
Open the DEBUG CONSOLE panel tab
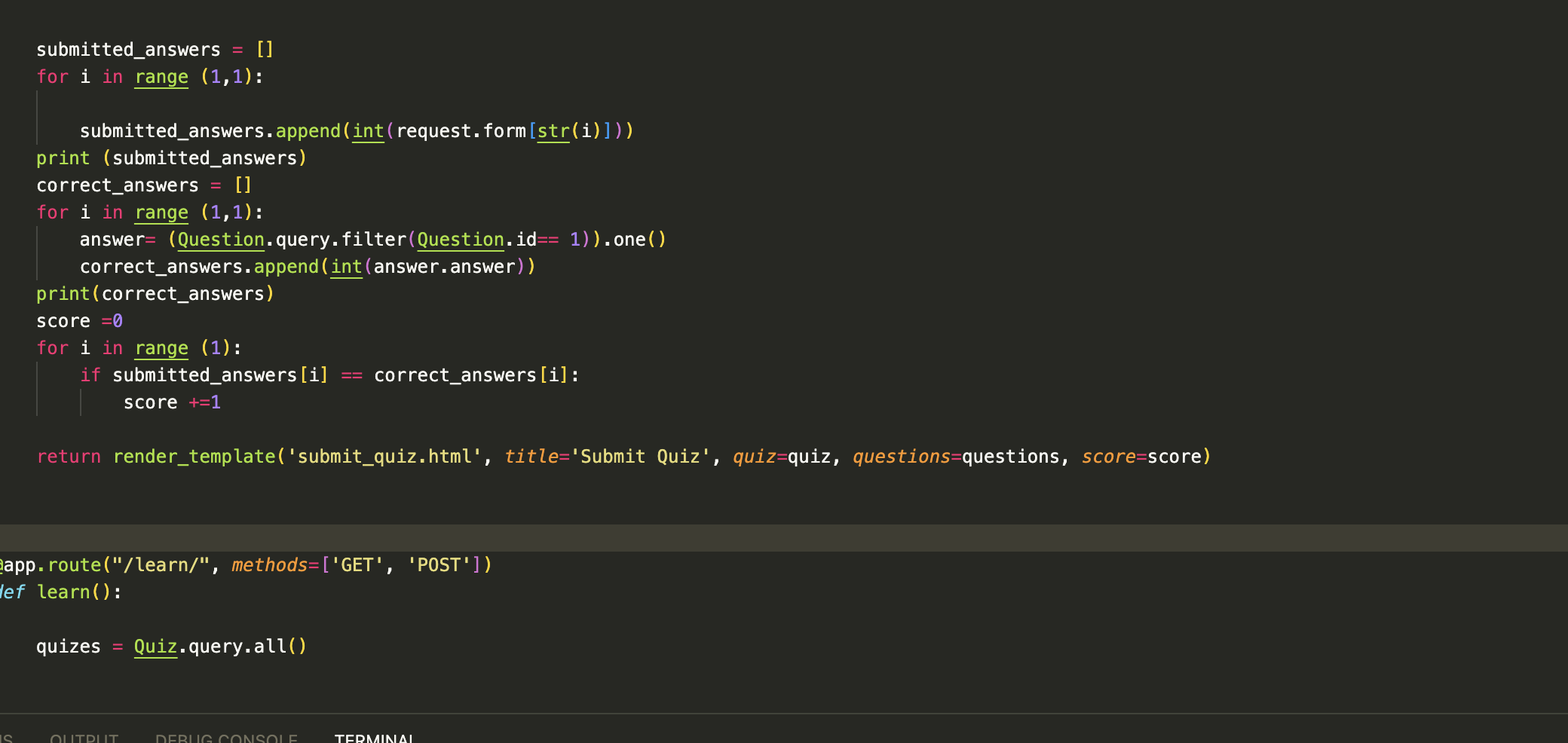(x=226, y=738)
